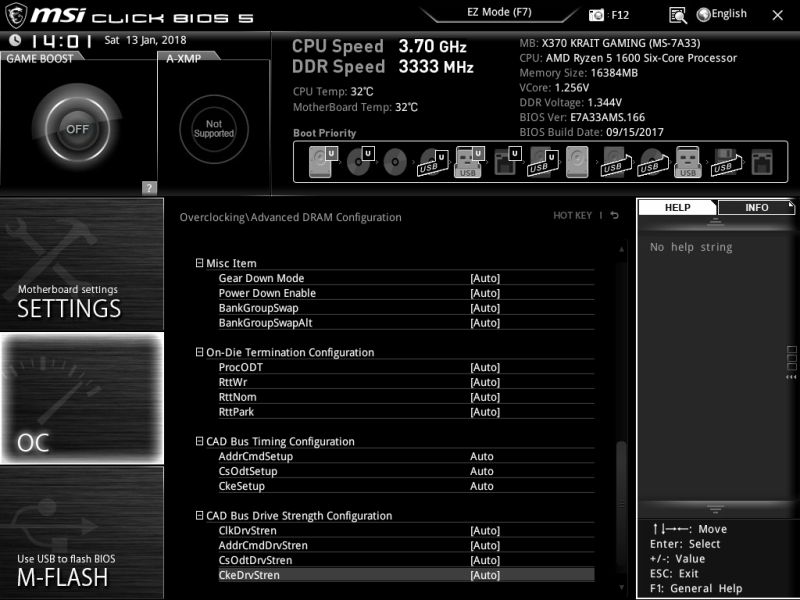Viewport: 800px width, 600px height.
Task: Collapse CAD Bus Timing Configuration section
Action: tap(199, 441)
